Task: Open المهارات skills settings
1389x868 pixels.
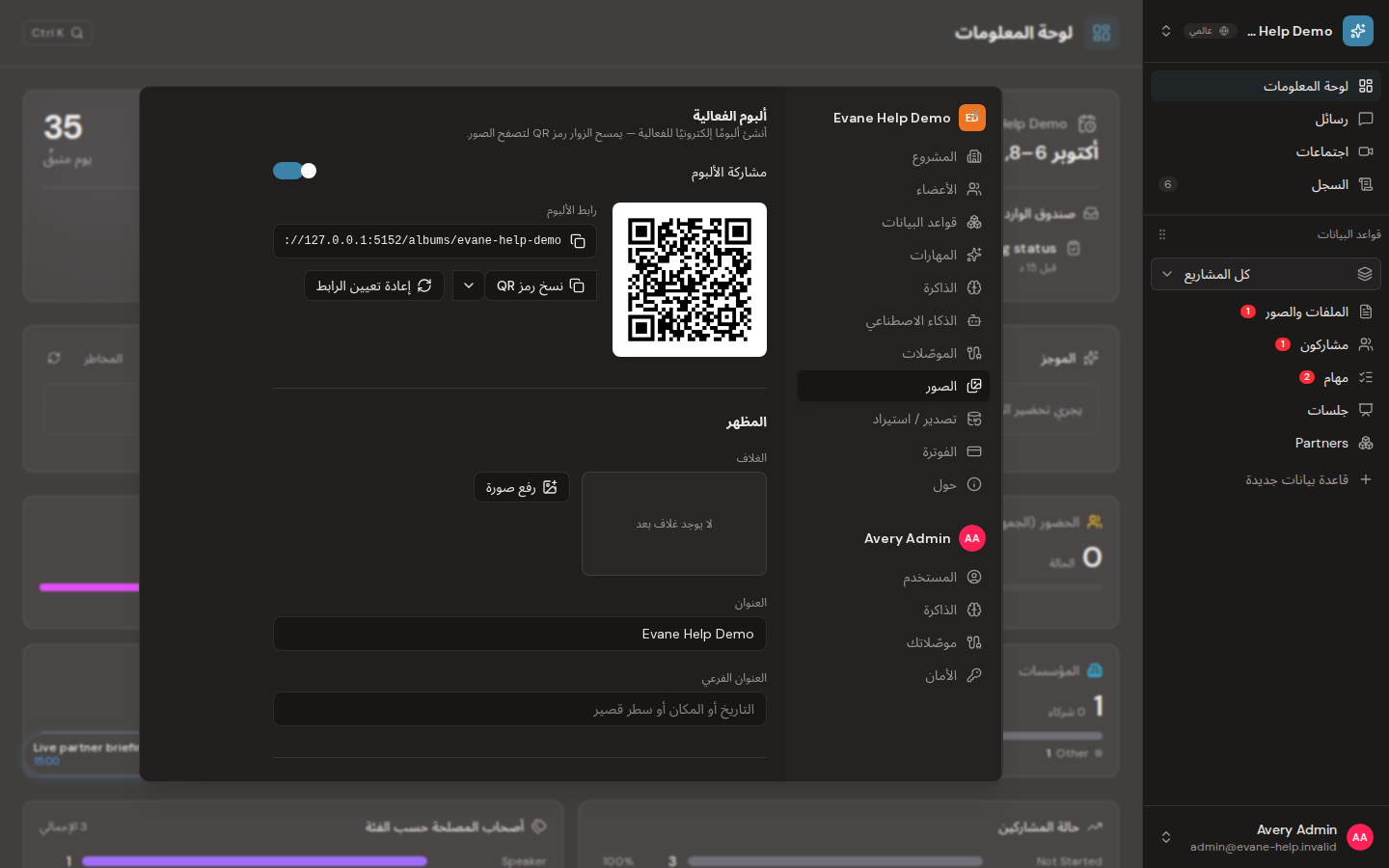Action: pyautogui.click(x=893, y=255)
